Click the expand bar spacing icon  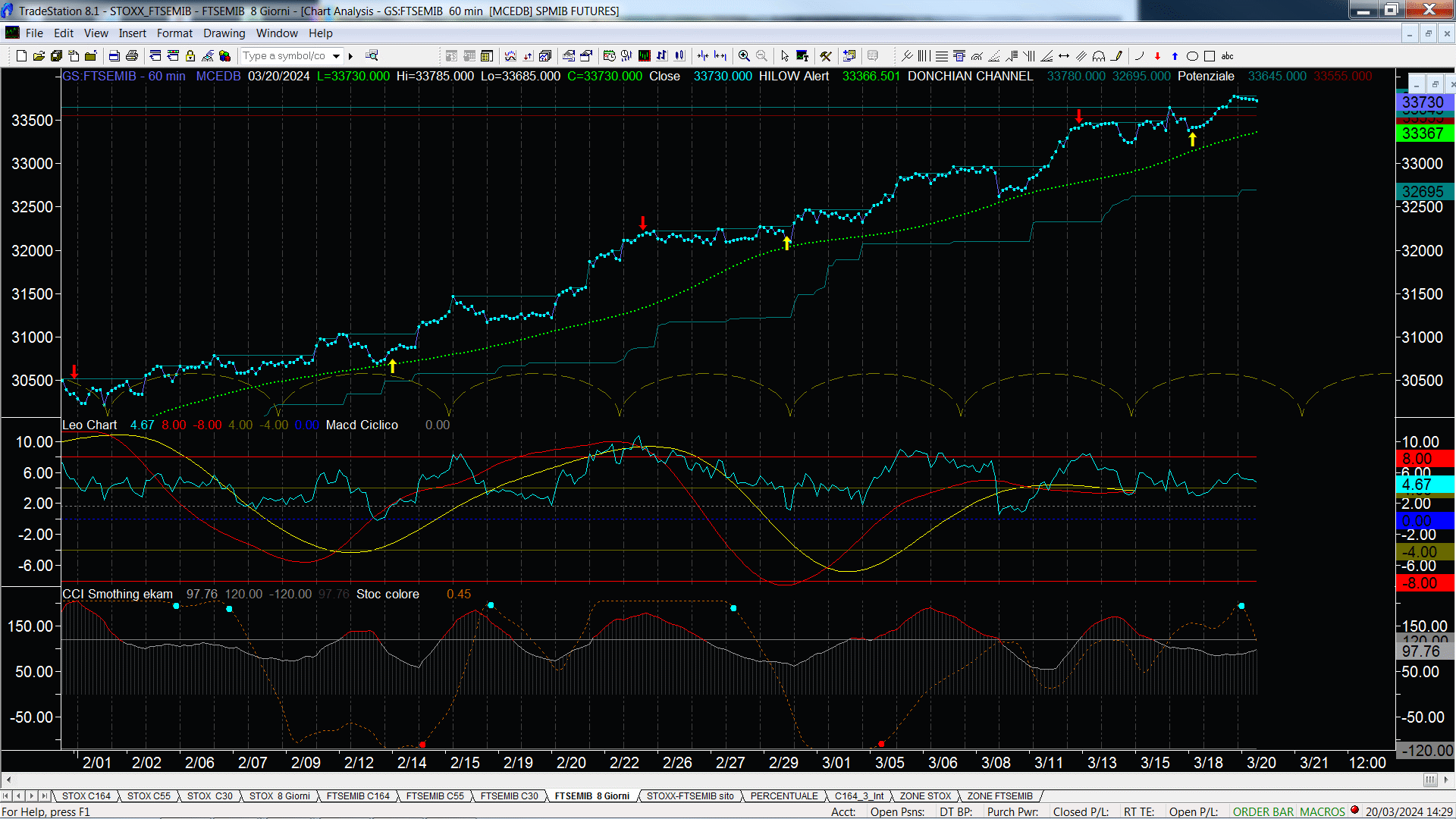click(720, 56)
